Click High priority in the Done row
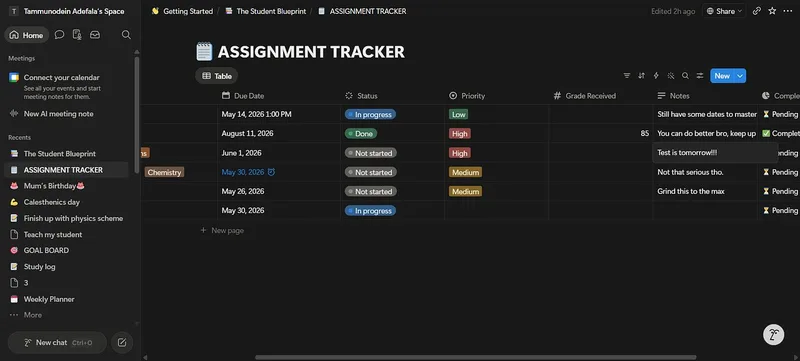 coord(460,134)
